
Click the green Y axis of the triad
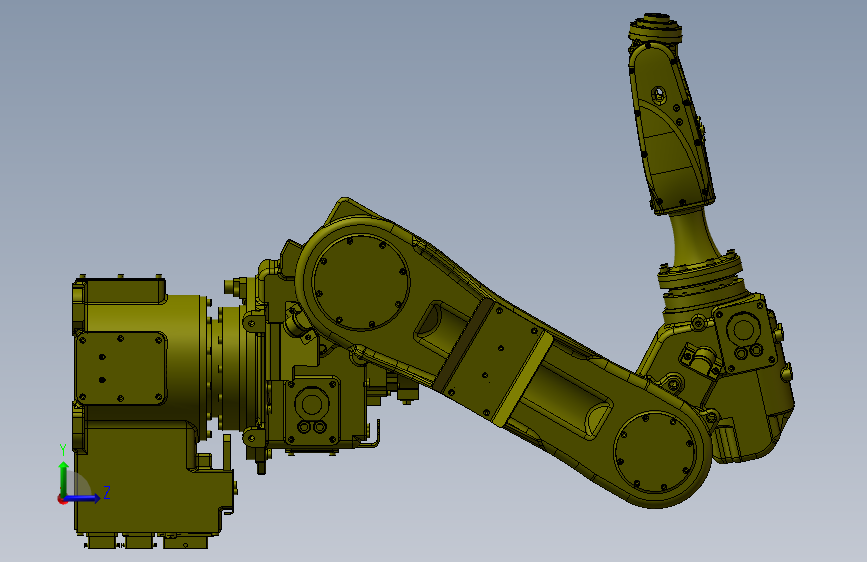pos(64,478)
